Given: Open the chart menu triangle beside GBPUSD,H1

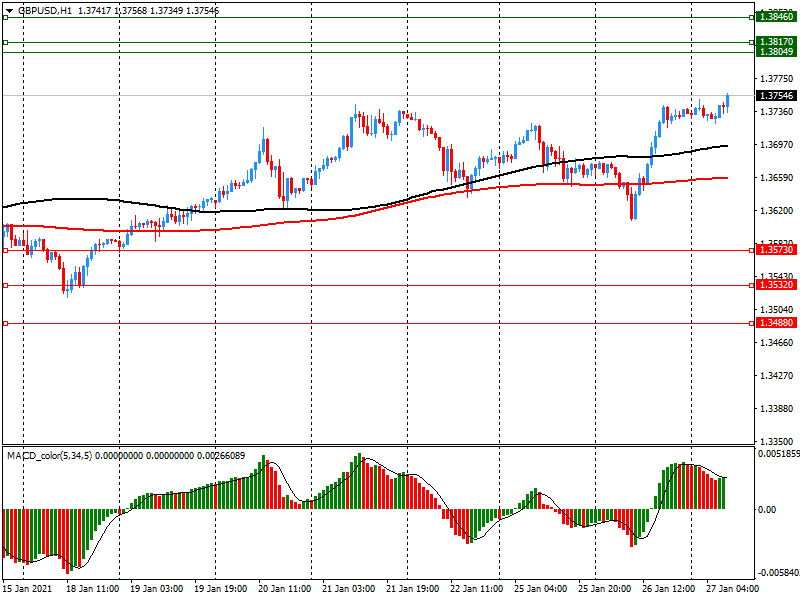Looking at the screenshot, I should coord(9,11).
